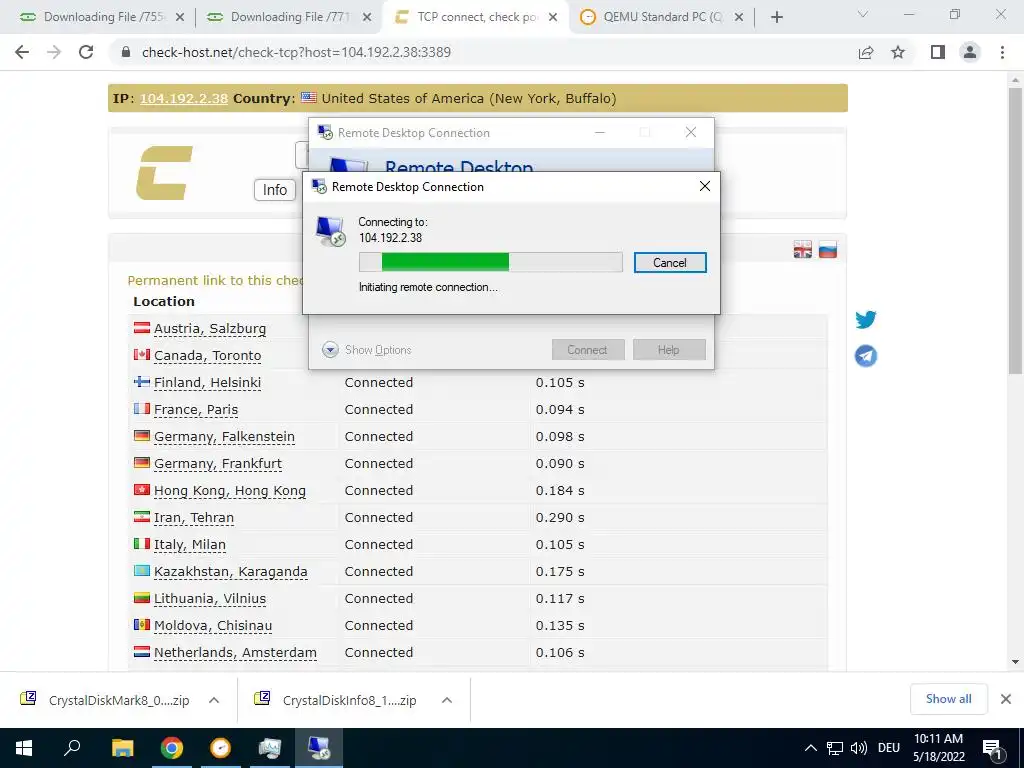Screen dimensions: 1024x768
Task: Click the Help button in Remote Desktop
Action: click(669, 350)
